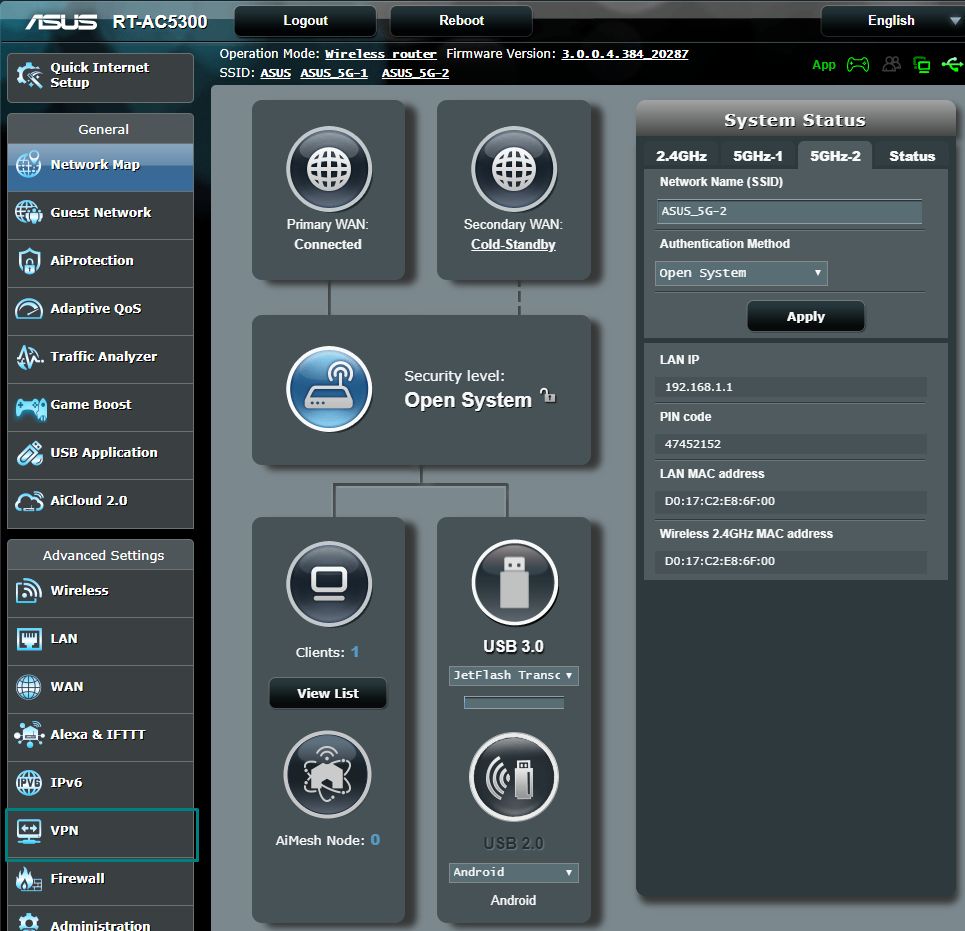The height and width of the screenshot is (931, 965).
Task: Click the guest users status icon
Action: click(891, 64)
